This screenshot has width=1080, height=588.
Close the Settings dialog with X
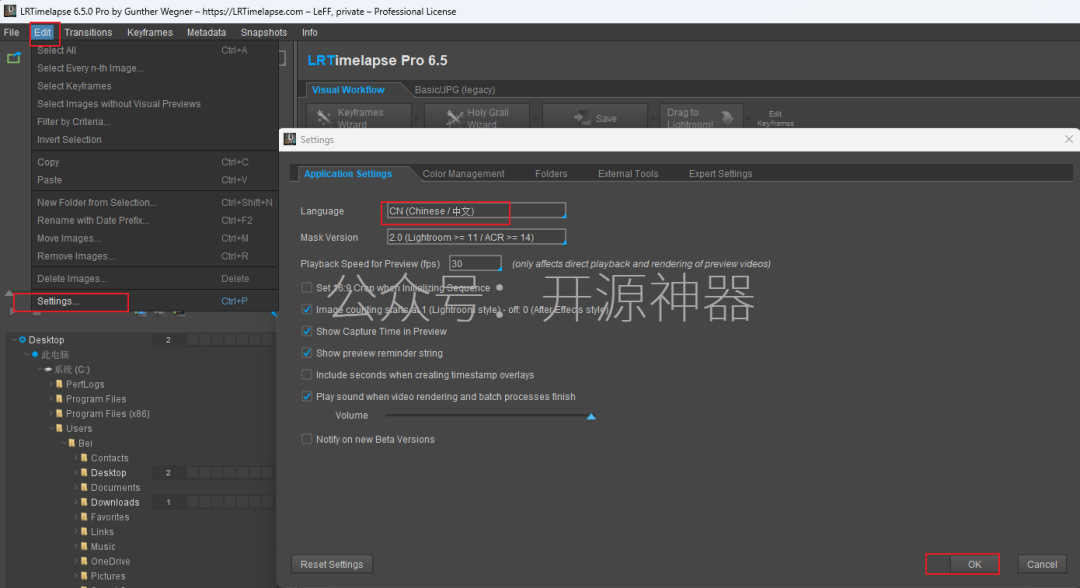click(1068, 139)
